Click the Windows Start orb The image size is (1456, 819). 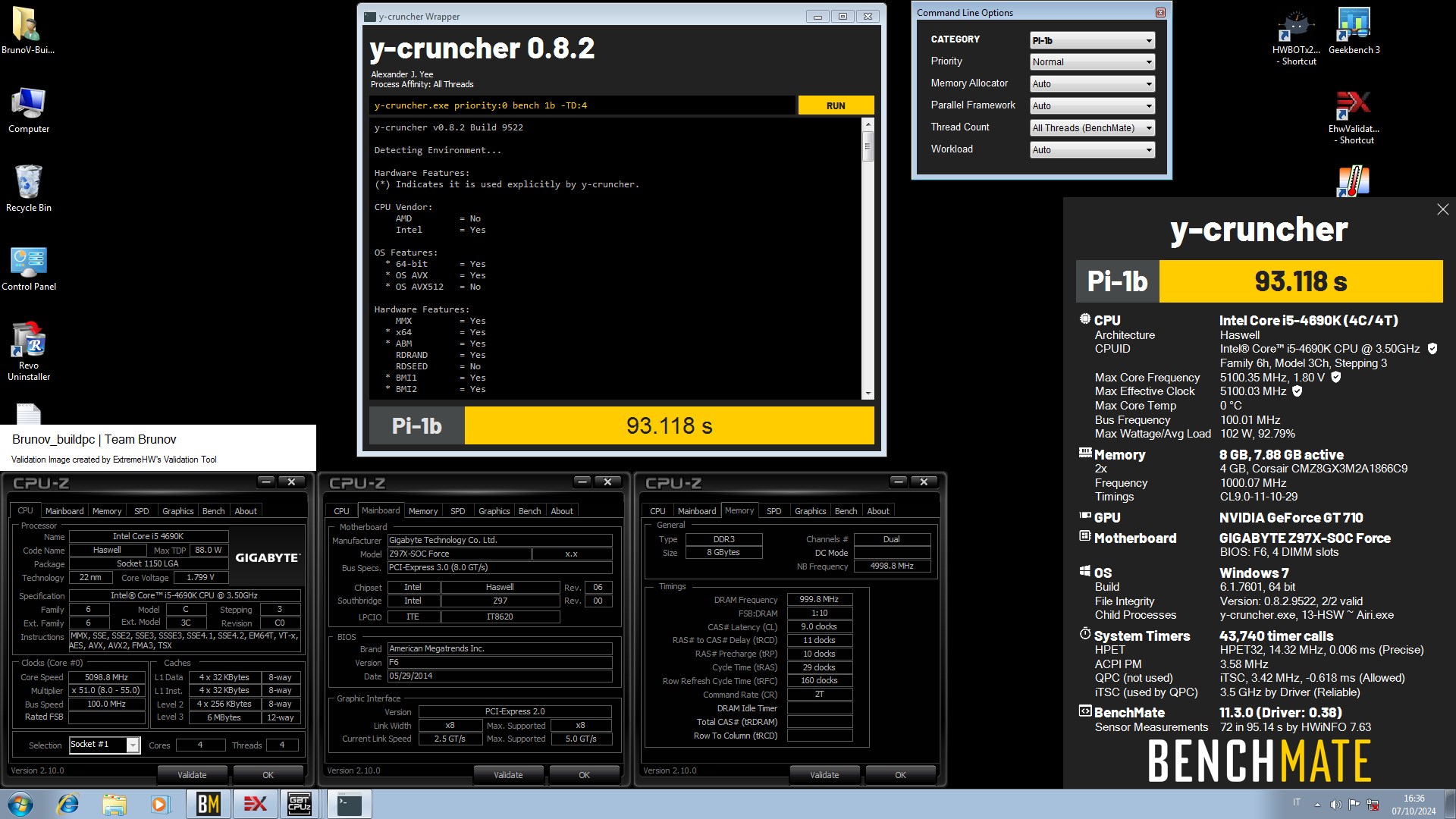click(20, 804)
